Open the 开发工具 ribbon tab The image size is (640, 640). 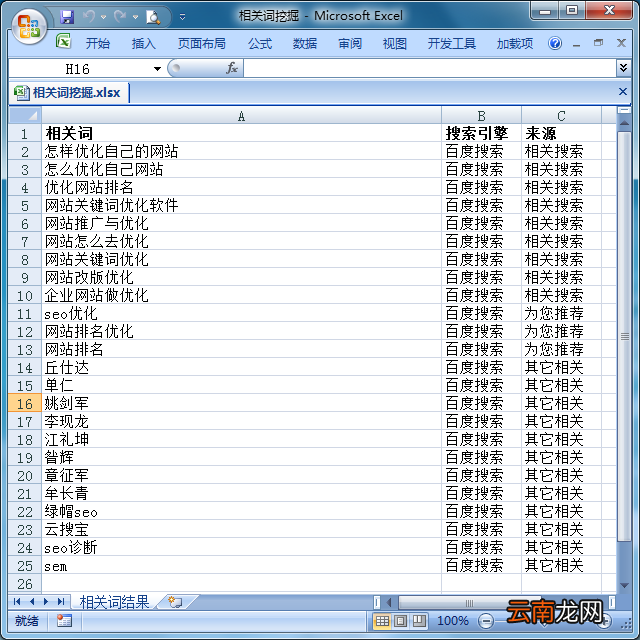click(451, 43)
